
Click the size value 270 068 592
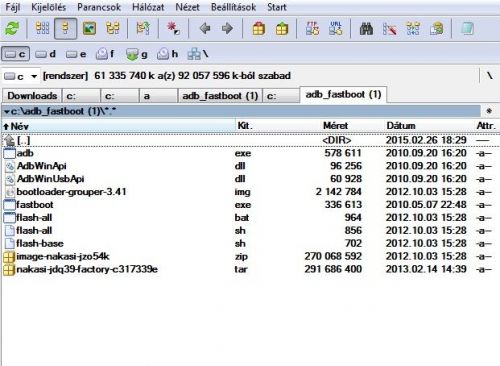point(333,256)
